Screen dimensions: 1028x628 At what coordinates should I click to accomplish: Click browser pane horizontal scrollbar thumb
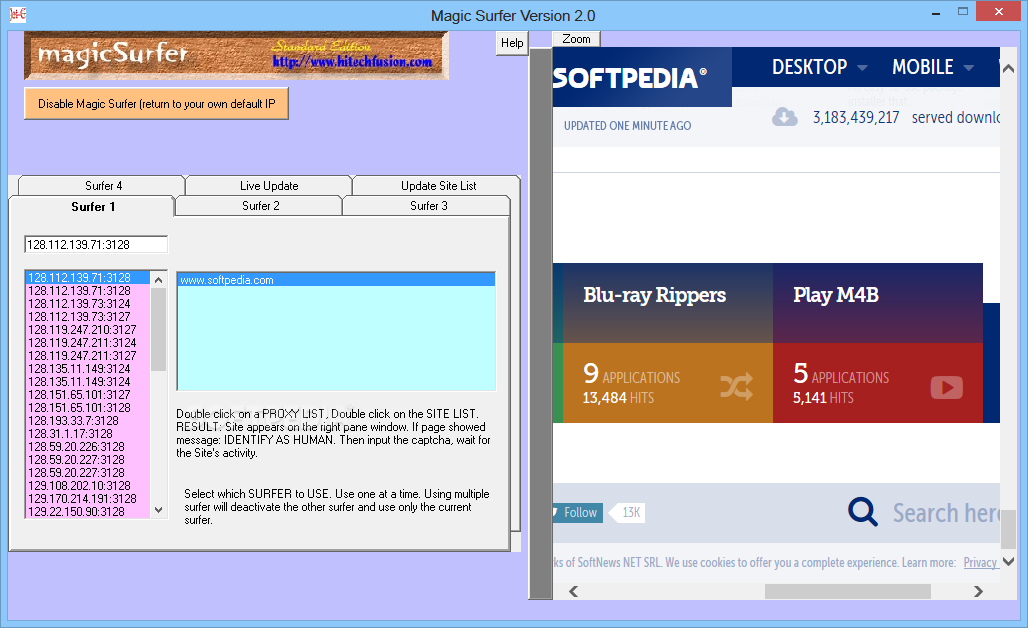tap(848, 591)
